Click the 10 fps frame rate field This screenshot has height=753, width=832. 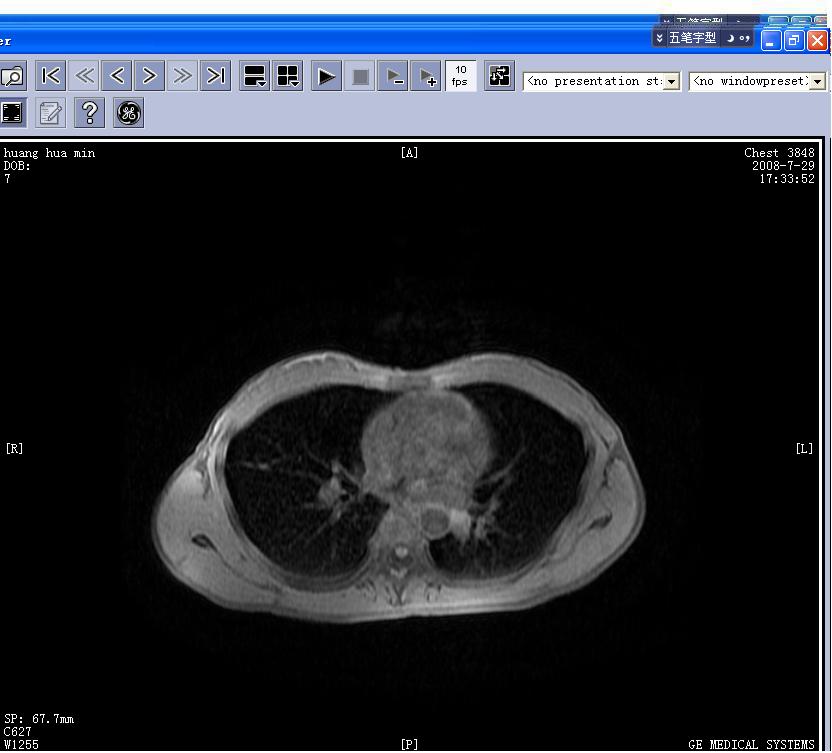click(x=460, y=76)
